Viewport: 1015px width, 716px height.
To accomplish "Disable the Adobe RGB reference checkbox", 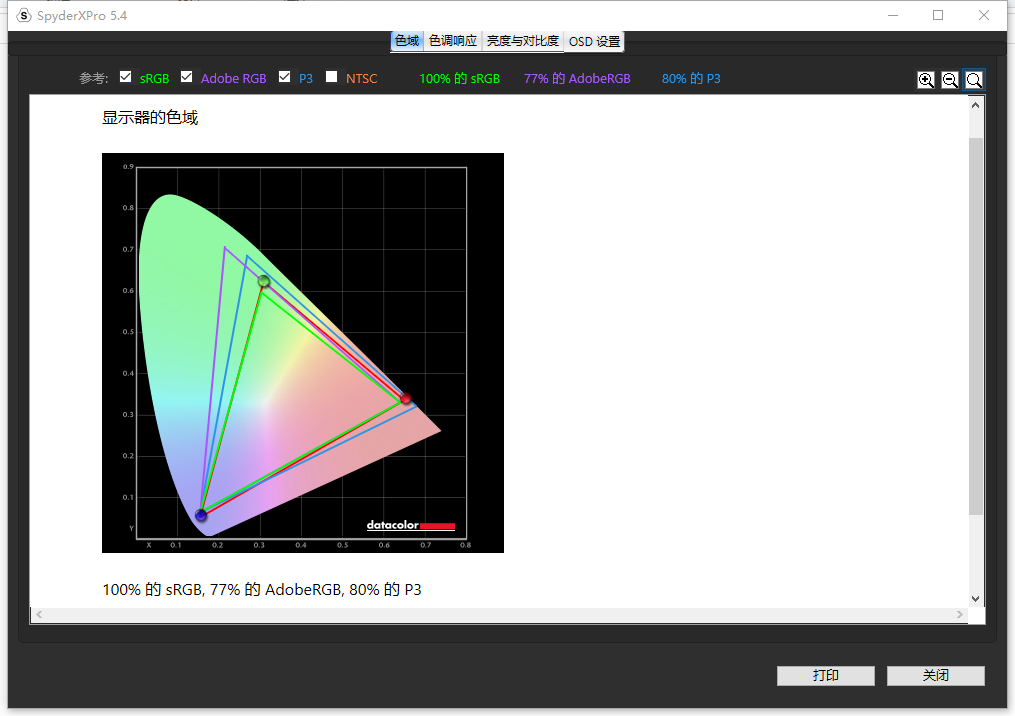I will pyautogui.click(x=186, y=77).
